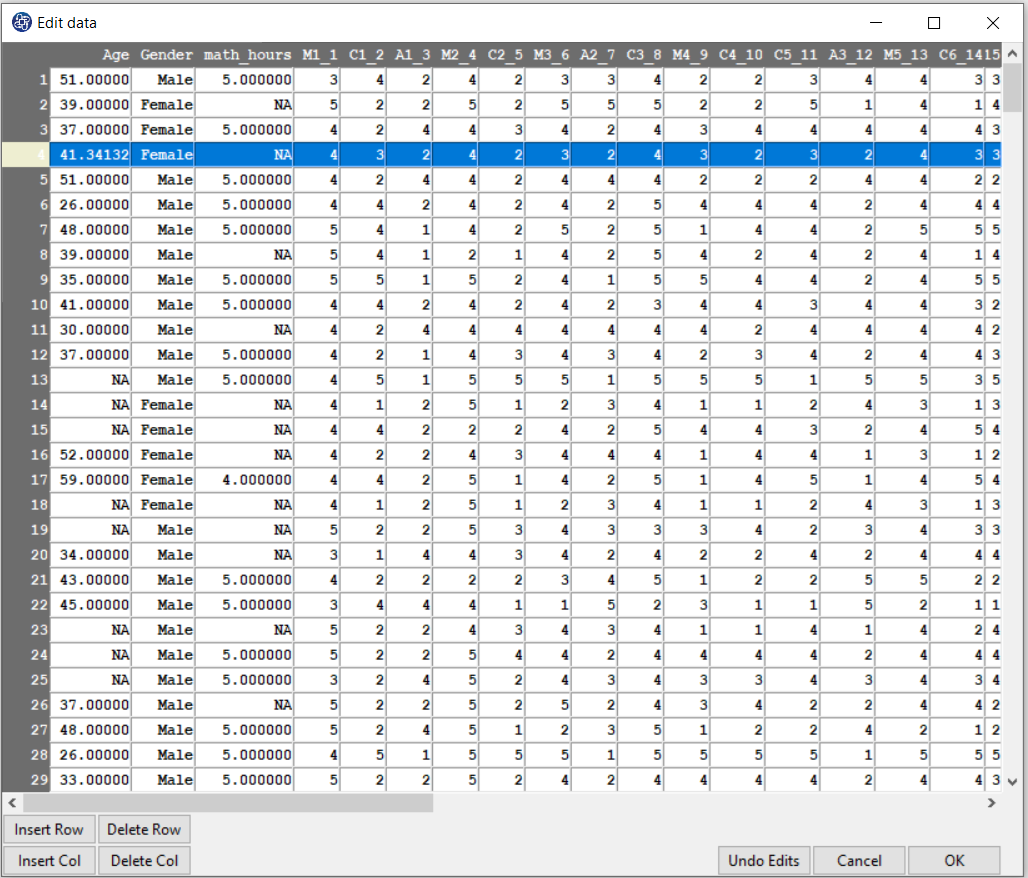Viewport: 1028px width, 878px height.
Task: Click the Gender cell in row 16
Action: [x=163, y=455]
